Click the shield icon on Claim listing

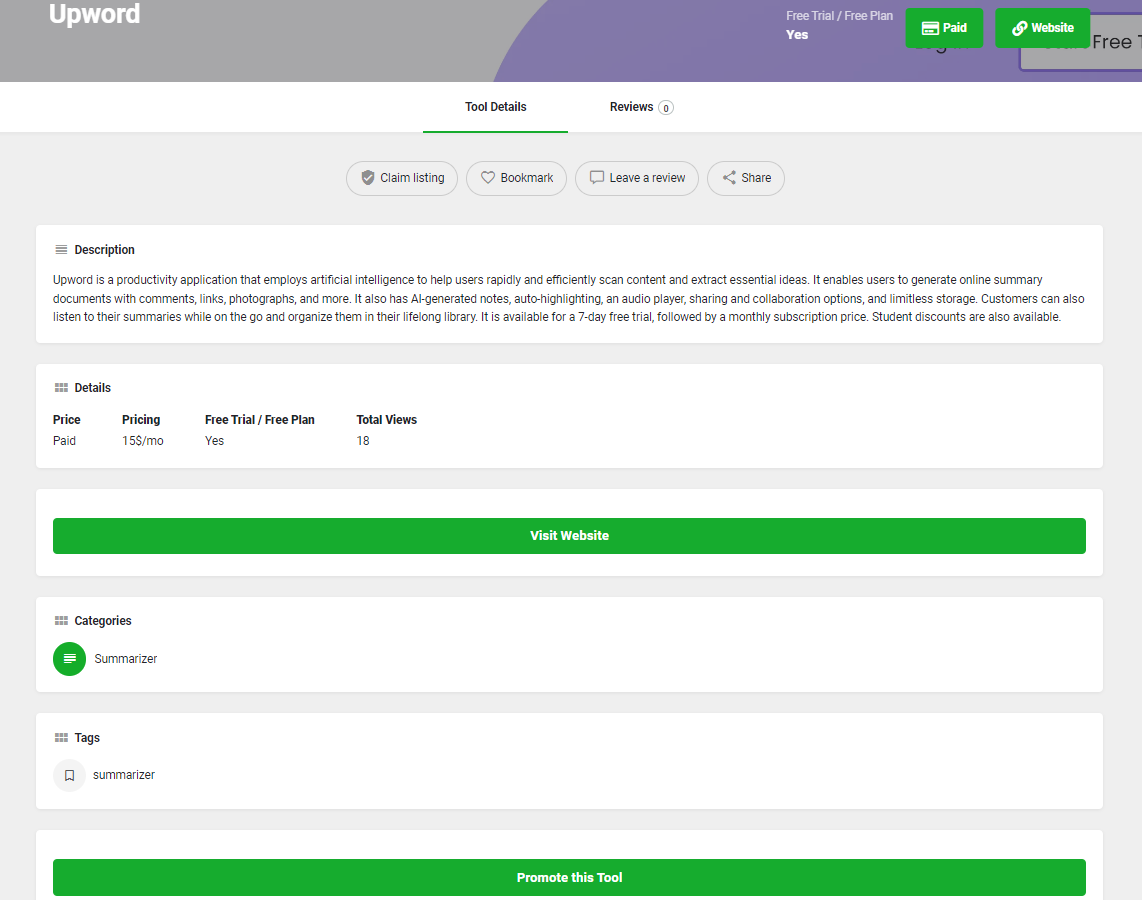[368, 178]
